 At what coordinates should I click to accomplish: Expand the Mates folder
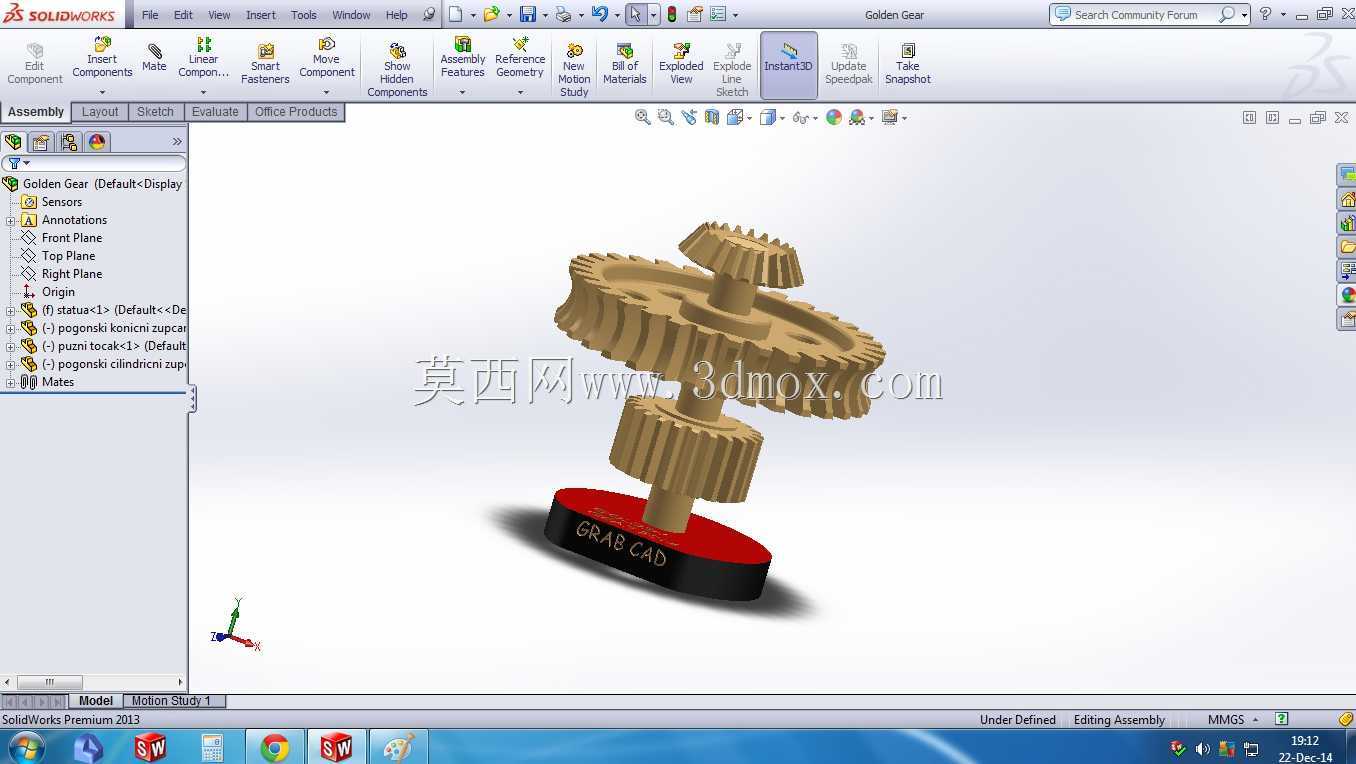pos(10,382)
